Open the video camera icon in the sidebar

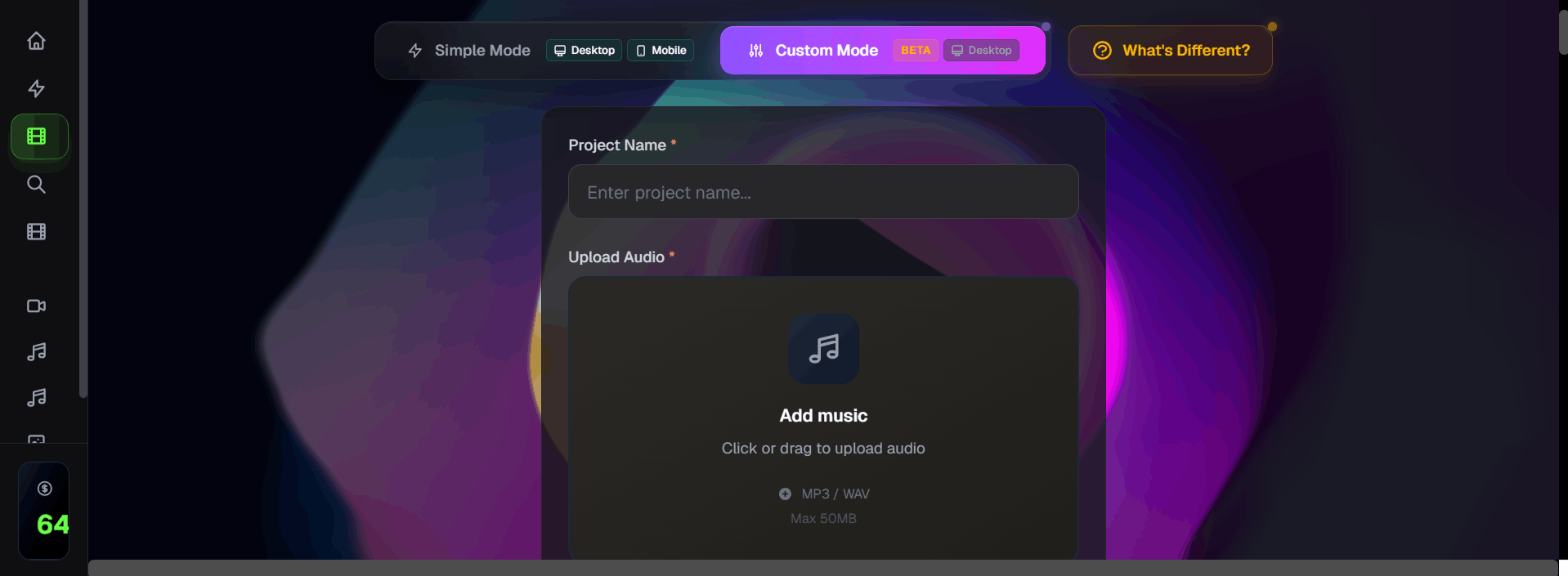36,306
